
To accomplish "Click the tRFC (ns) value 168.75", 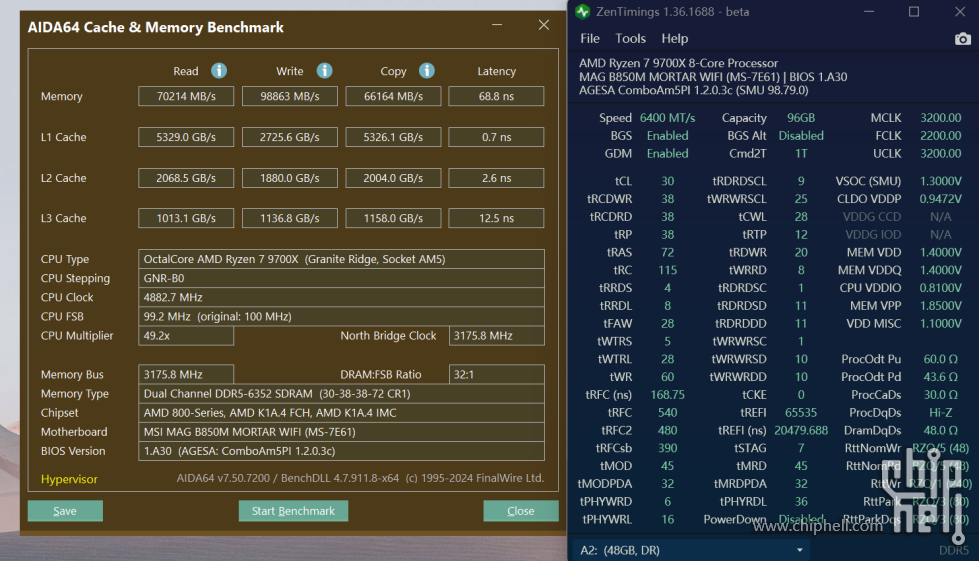I will pos(667,395).
